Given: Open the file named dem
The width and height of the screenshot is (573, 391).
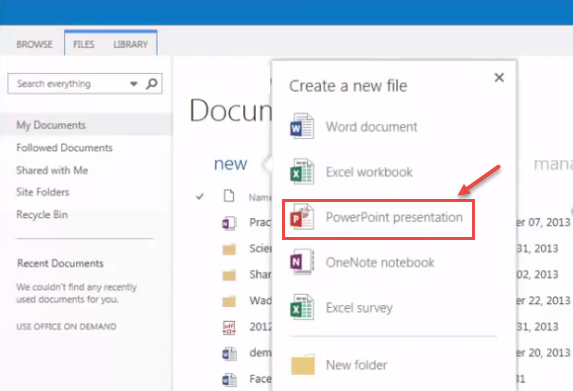Looking at the screenshot, I should pos(261,353).
